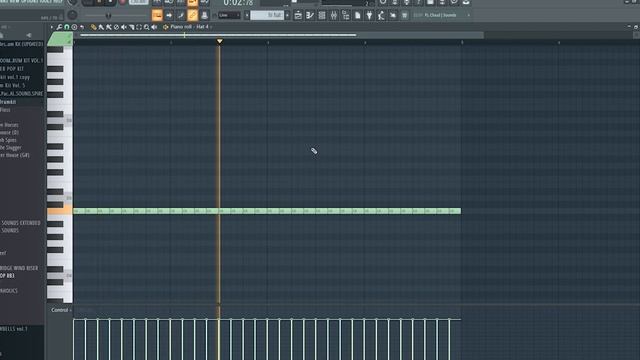Open the Piano roll view button
640x360 pixels.
click(x=310, y=15)
